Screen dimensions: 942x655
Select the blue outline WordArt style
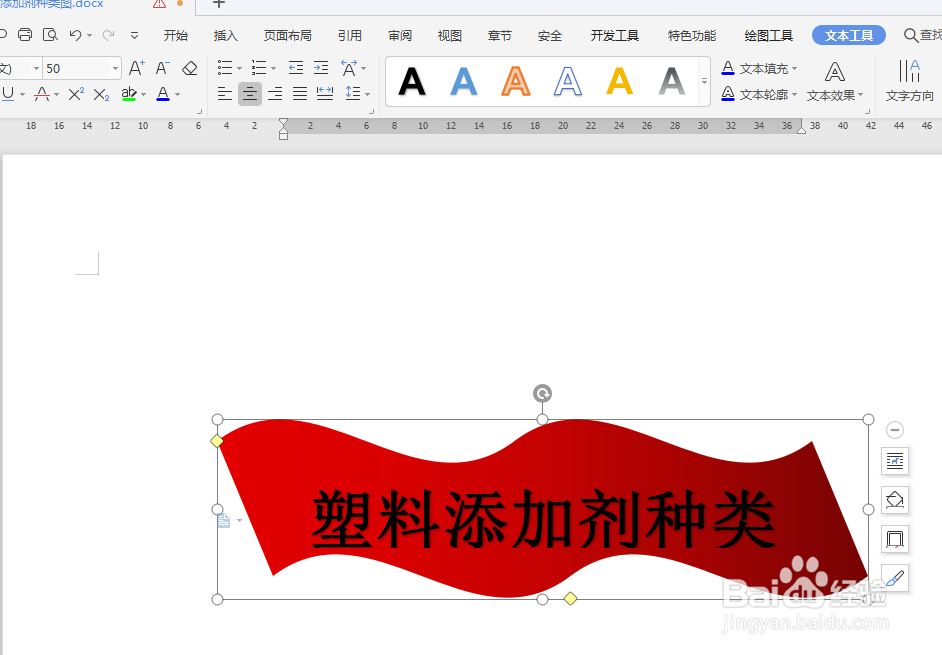[568, 81]
